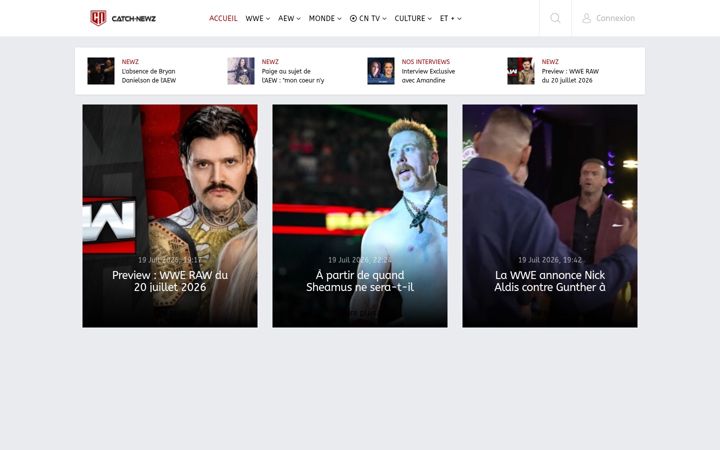The height and width of the screenshot is (450, 720).
Task: Open the Bryan Danielson absence article thumbnail
Action: coord(101,71)
